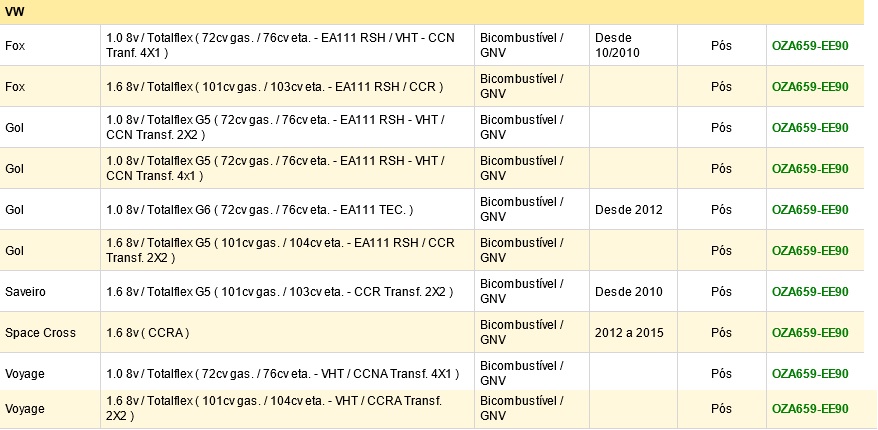
Task: Click the Space Cross model cell
Action: pos(50,333)
